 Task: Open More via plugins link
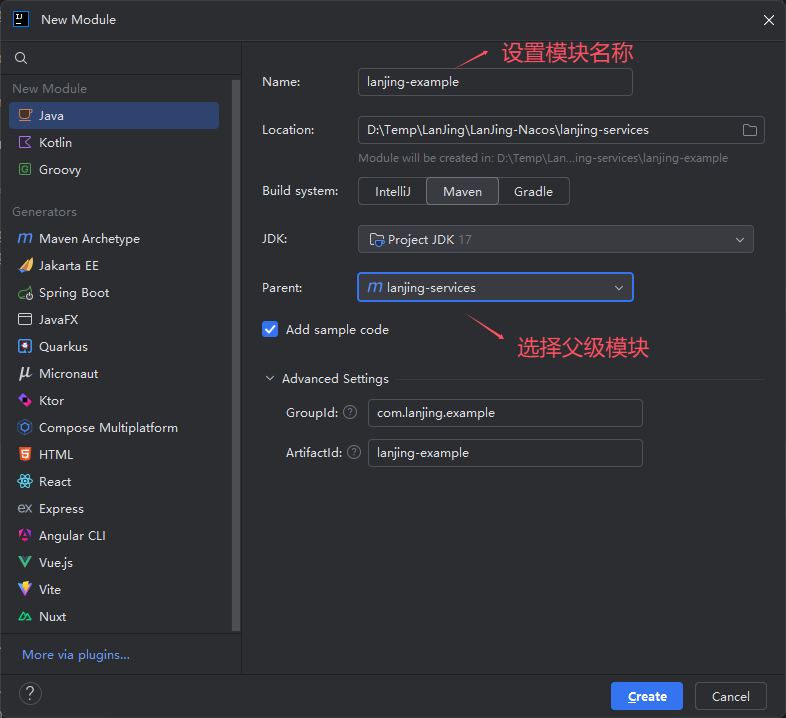click(76, 655)
